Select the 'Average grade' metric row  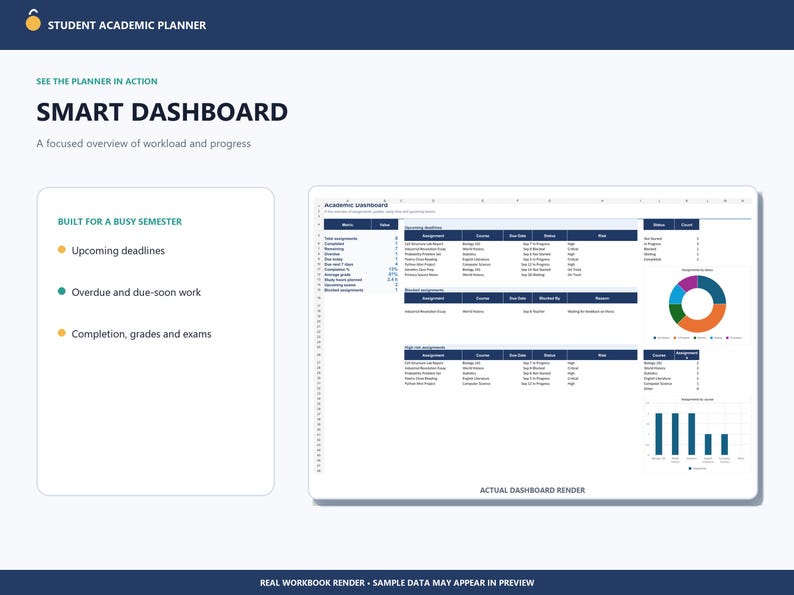[361, 274]
